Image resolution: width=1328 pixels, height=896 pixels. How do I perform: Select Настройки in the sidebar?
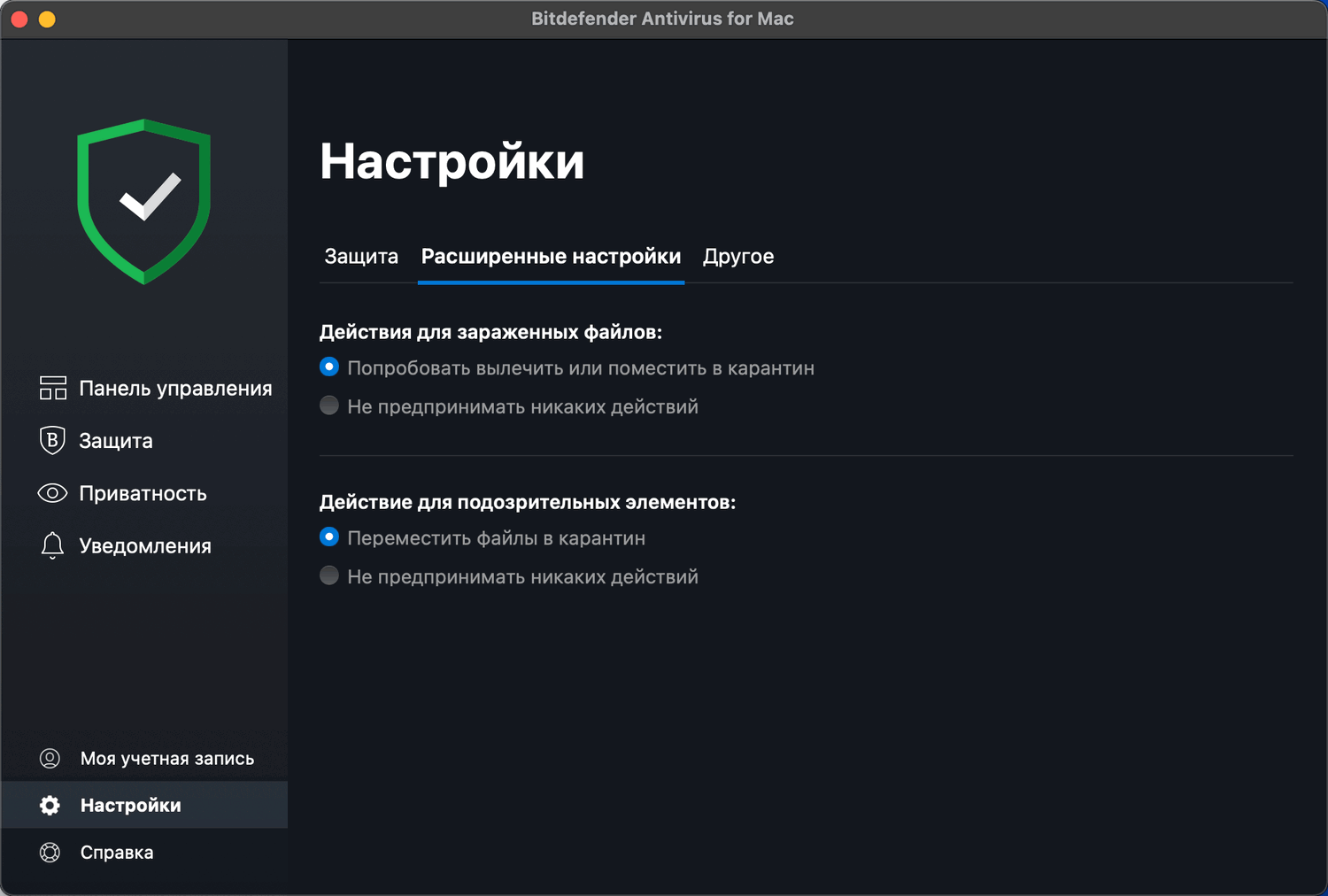click(x=144, y=805)
